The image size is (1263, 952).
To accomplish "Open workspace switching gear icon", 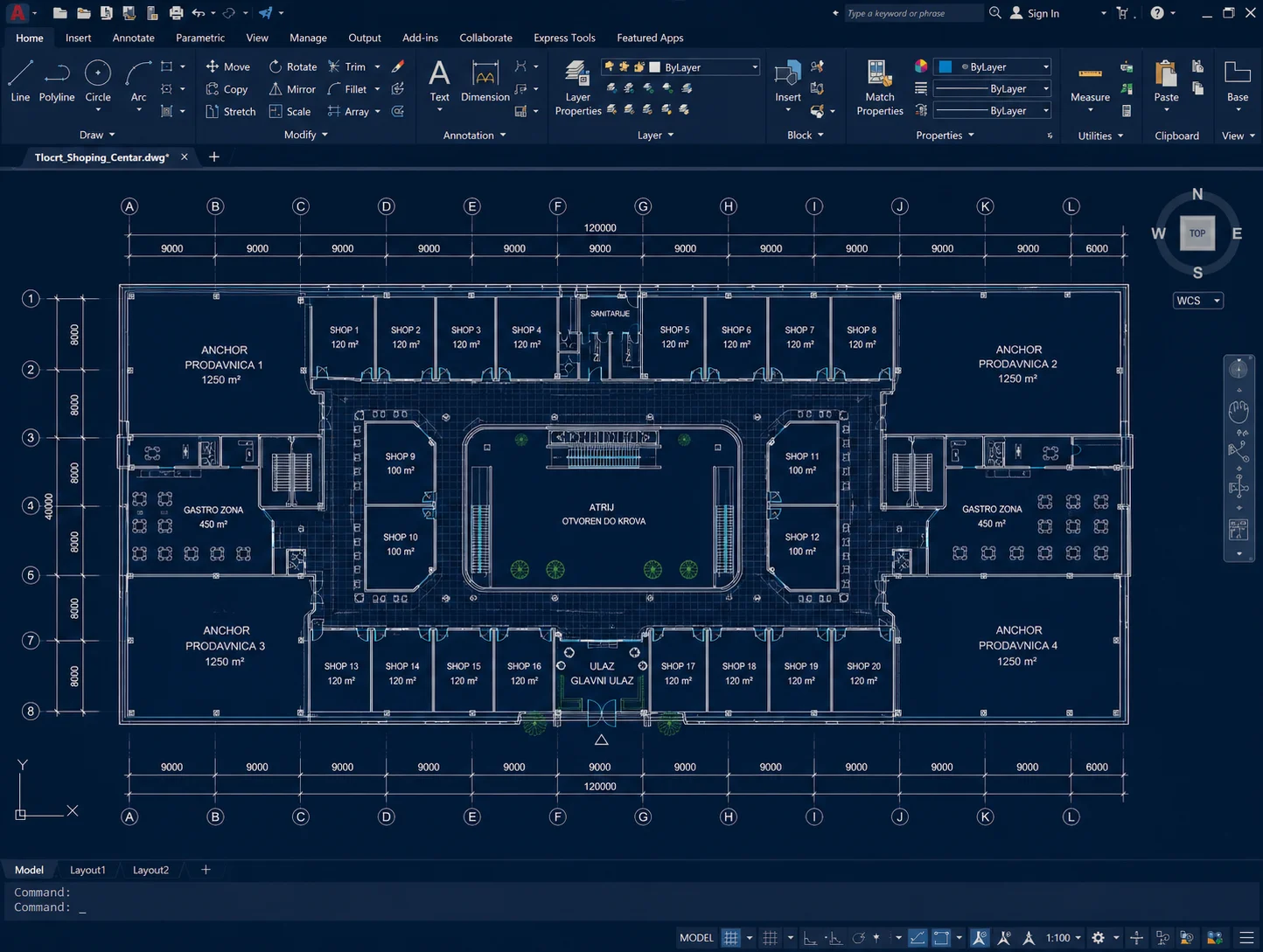I will point(1099,938).
